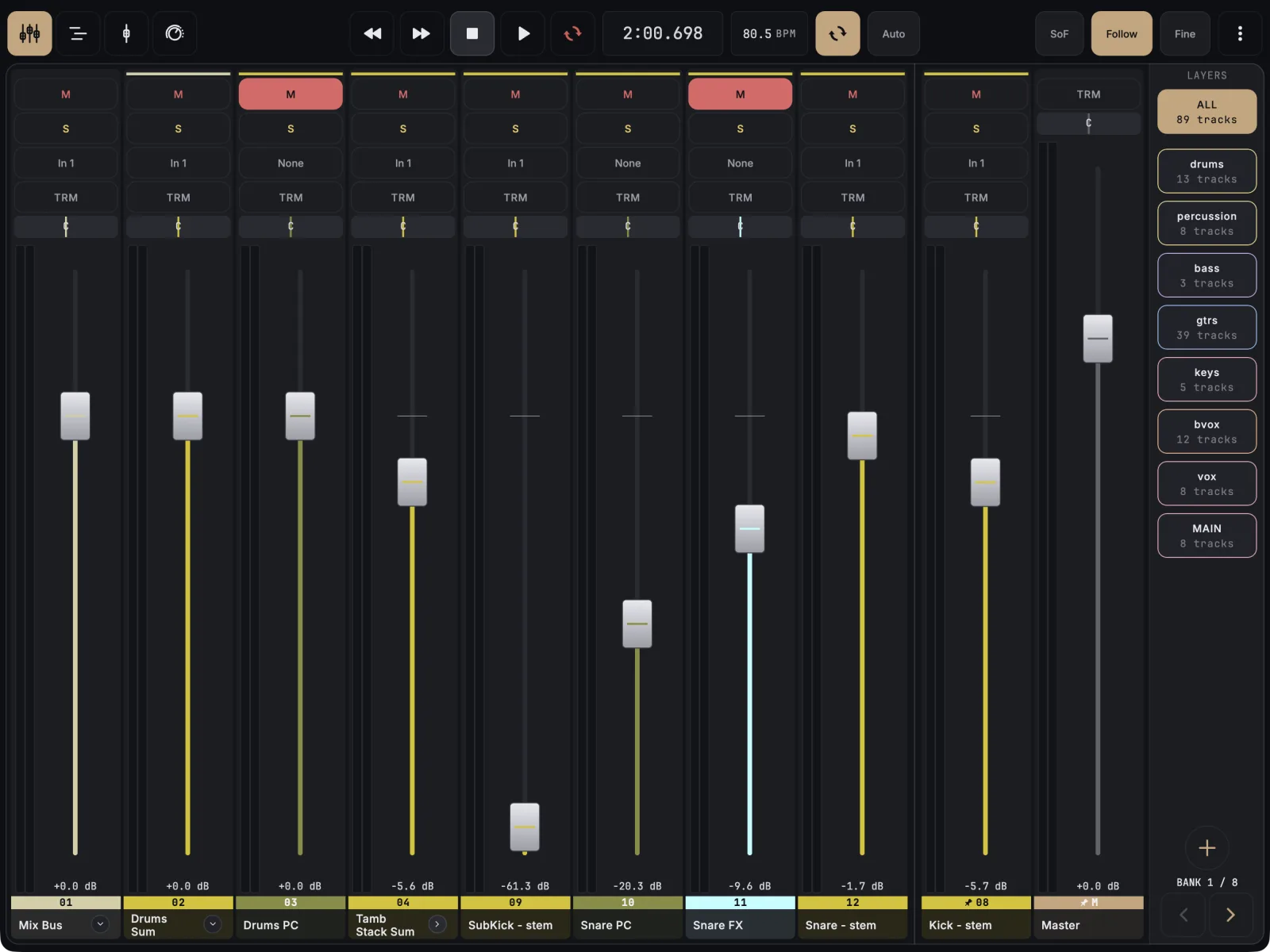
Task: Click the rewind button
Action: click(x=372, y=33)
